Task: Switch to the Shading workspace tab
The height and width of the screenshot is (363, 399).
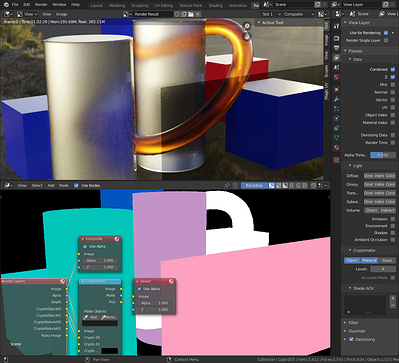Action: point(215,5)
